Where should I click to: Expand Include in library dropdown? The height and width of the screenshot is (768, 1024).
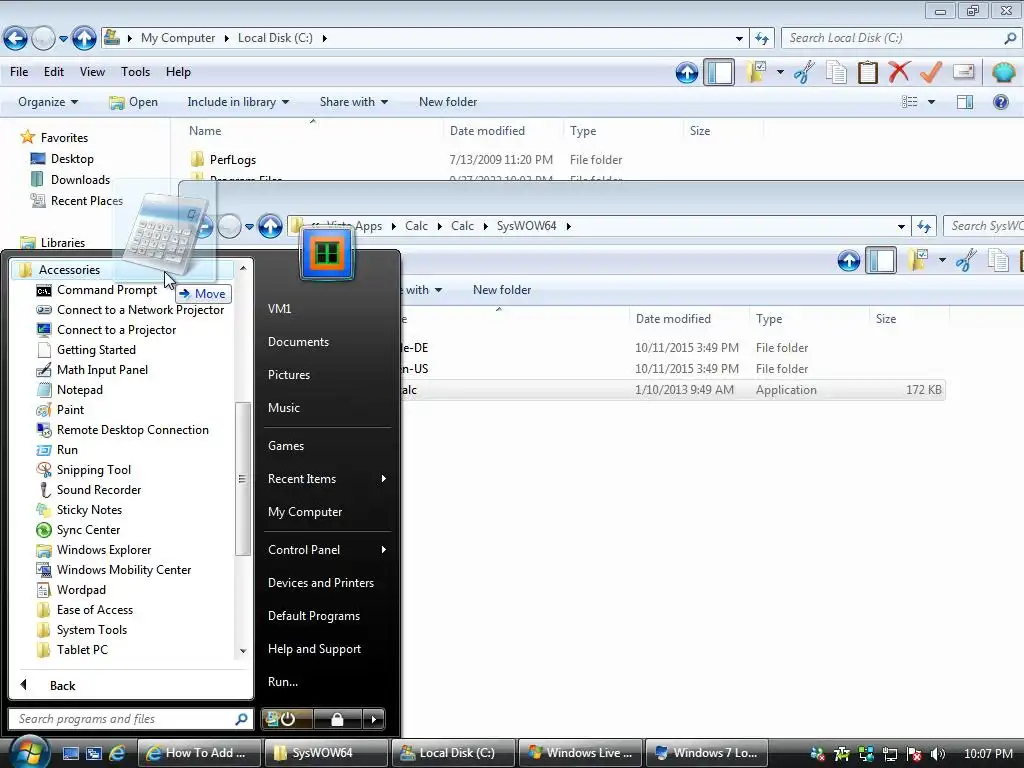coord(238,102)
